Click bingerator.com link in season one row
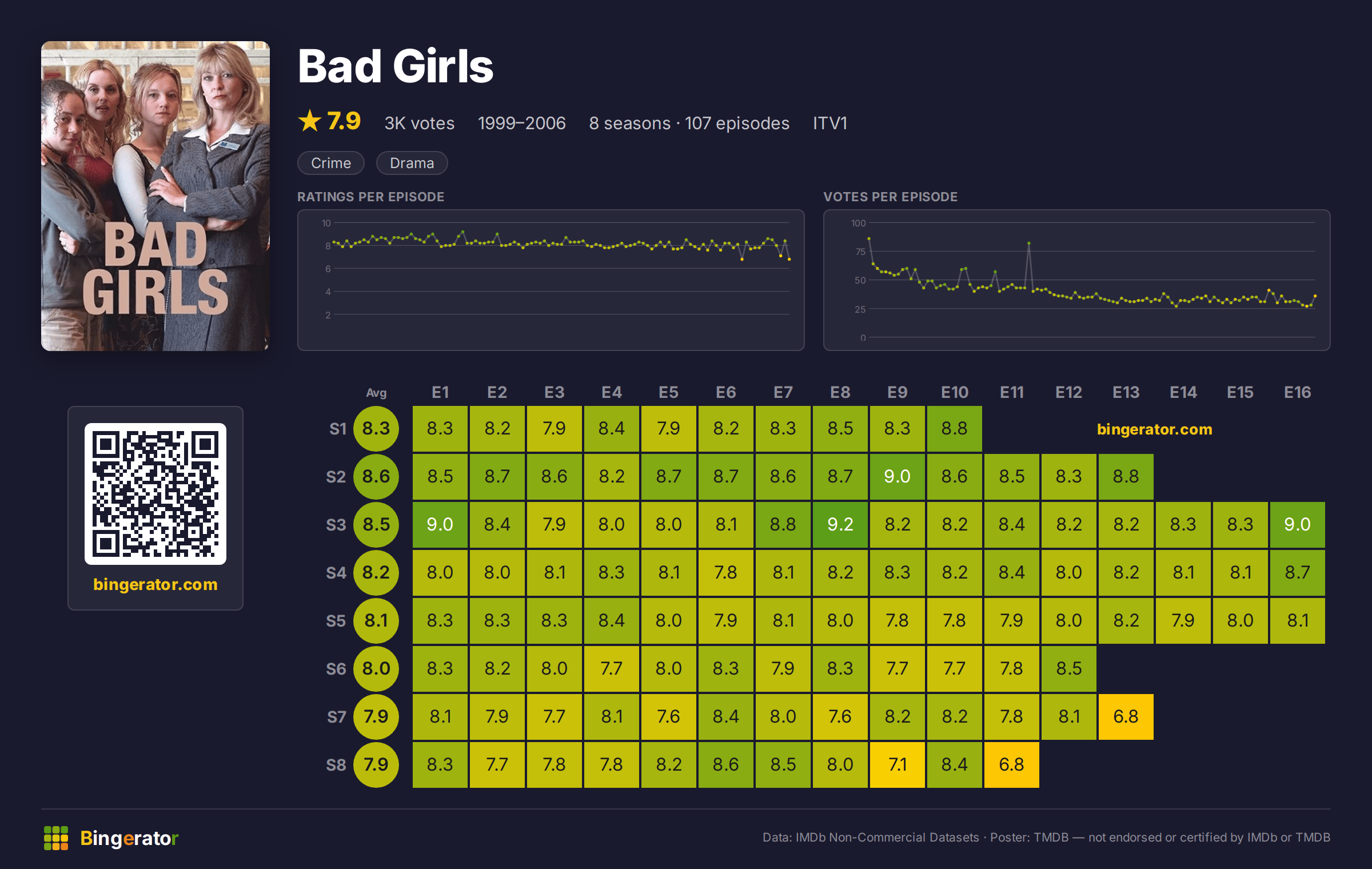1372x869 pixels. (x=1155, y=429)
